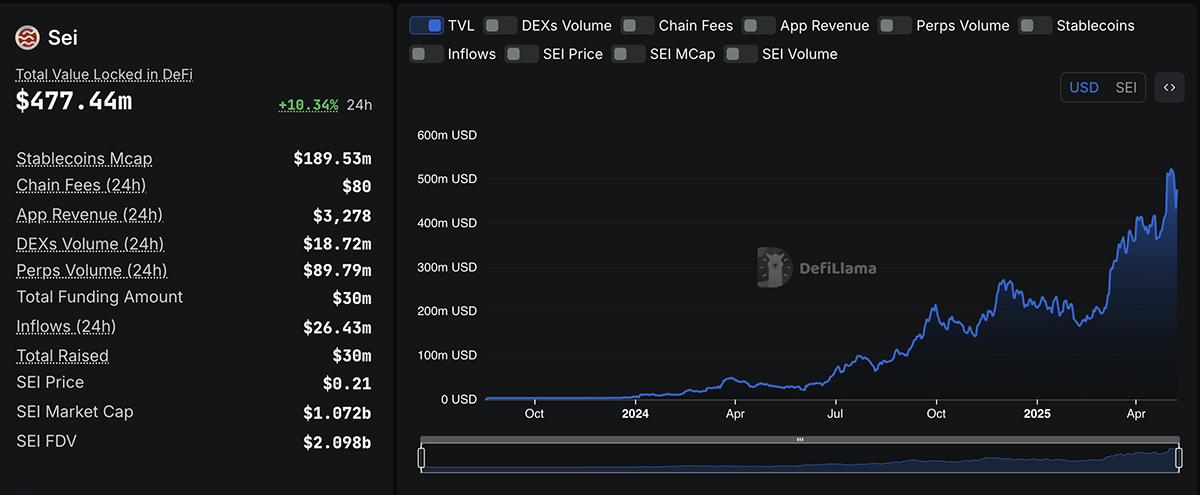
Task: Click the $3,278 app revenue value
Action: coord(342,215)
